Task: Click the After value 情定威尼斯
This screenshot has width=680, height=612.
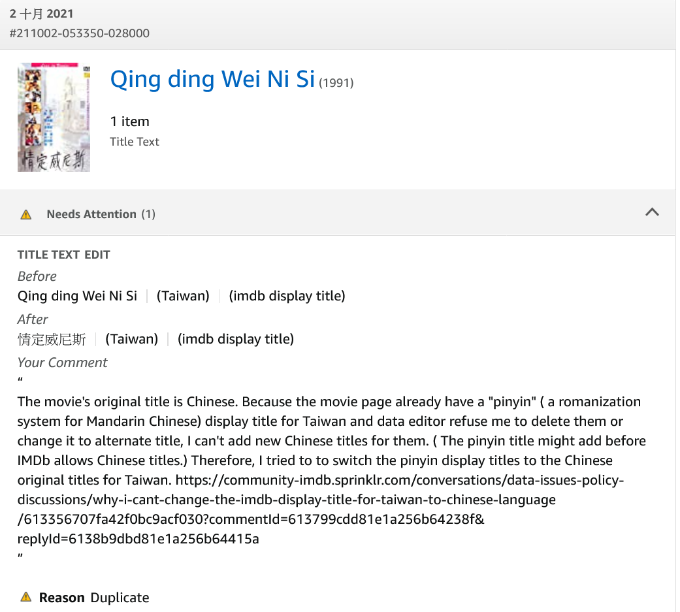Action: click(x=51, y=339)
